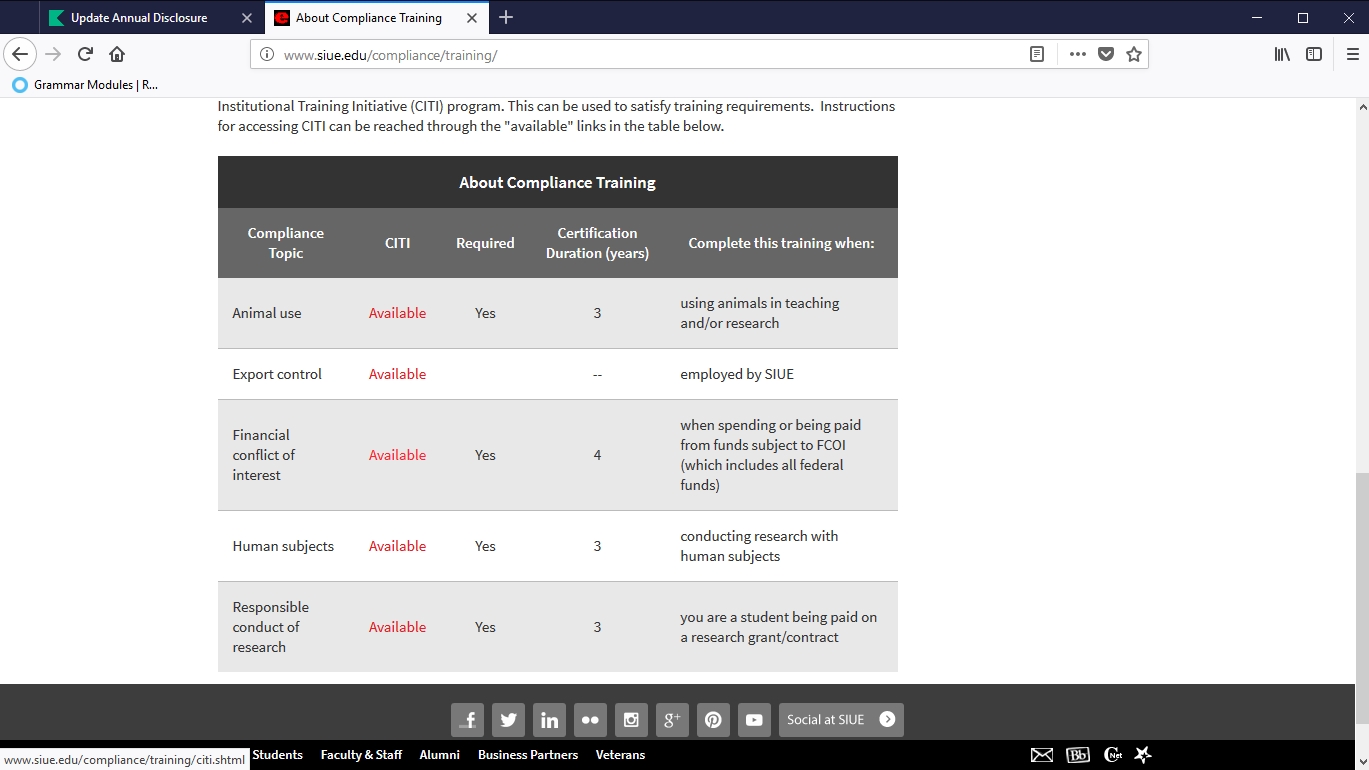Open the YouTube social icon
This screenshot has width=1369, height=770.
[x=754, y=720]
